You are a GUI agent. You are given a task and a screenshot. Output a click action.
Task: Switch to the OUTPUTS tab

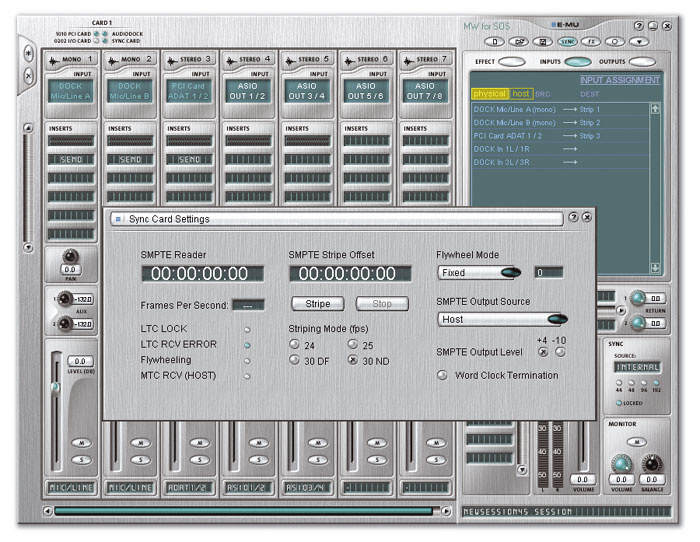coord(642,62)
